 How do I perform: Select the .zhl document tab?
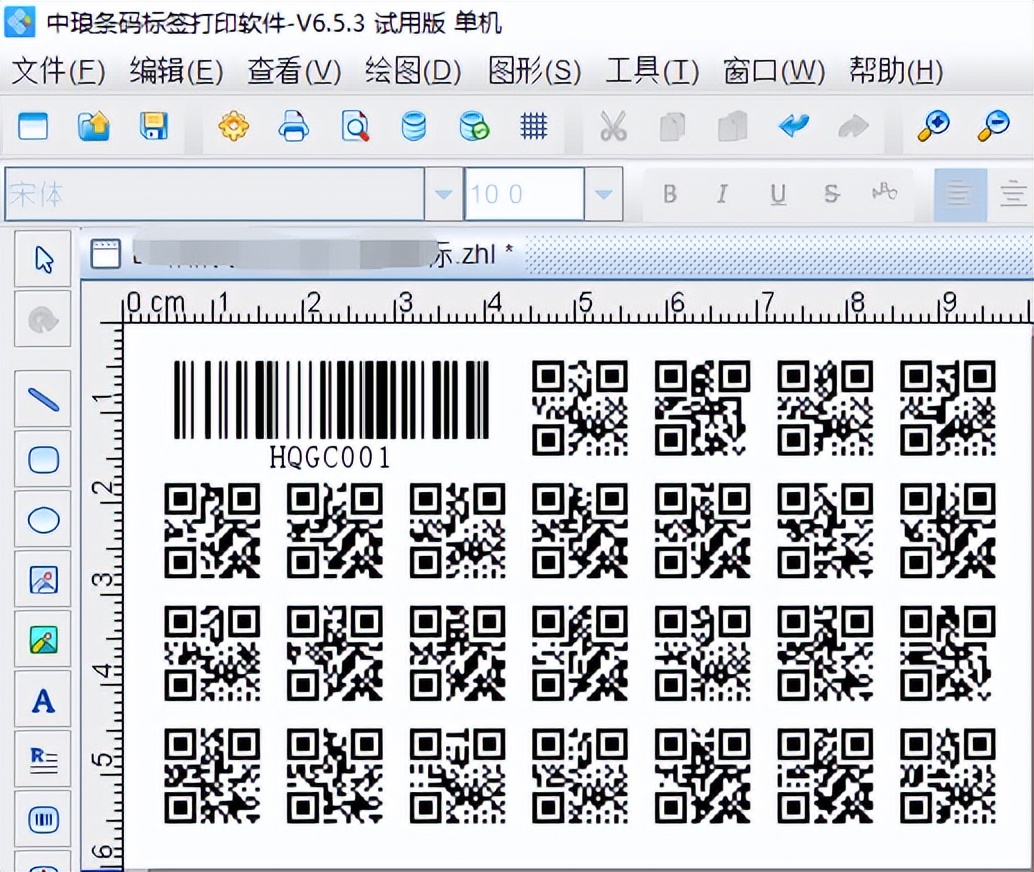point(303,254)
